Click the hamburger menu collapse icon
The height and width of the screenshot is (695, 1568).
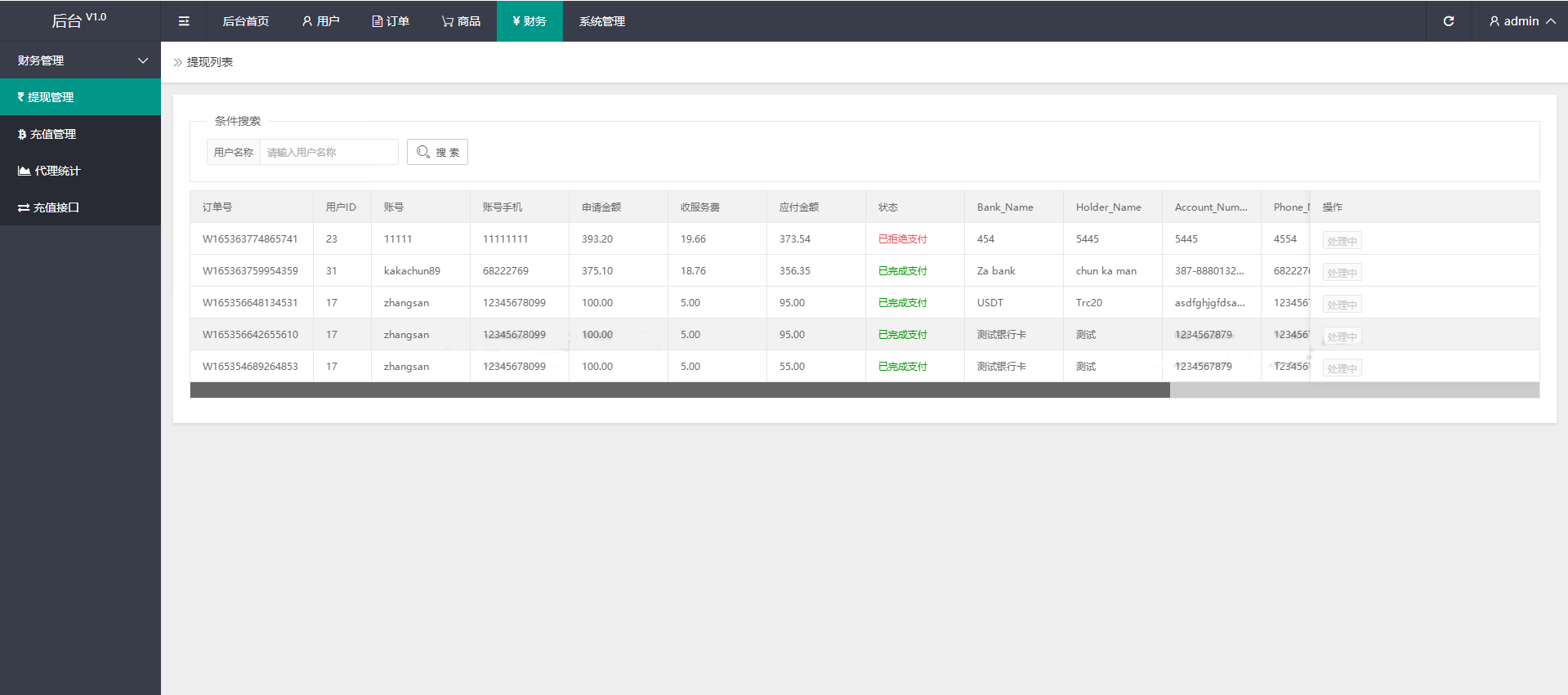pos(184,21)
